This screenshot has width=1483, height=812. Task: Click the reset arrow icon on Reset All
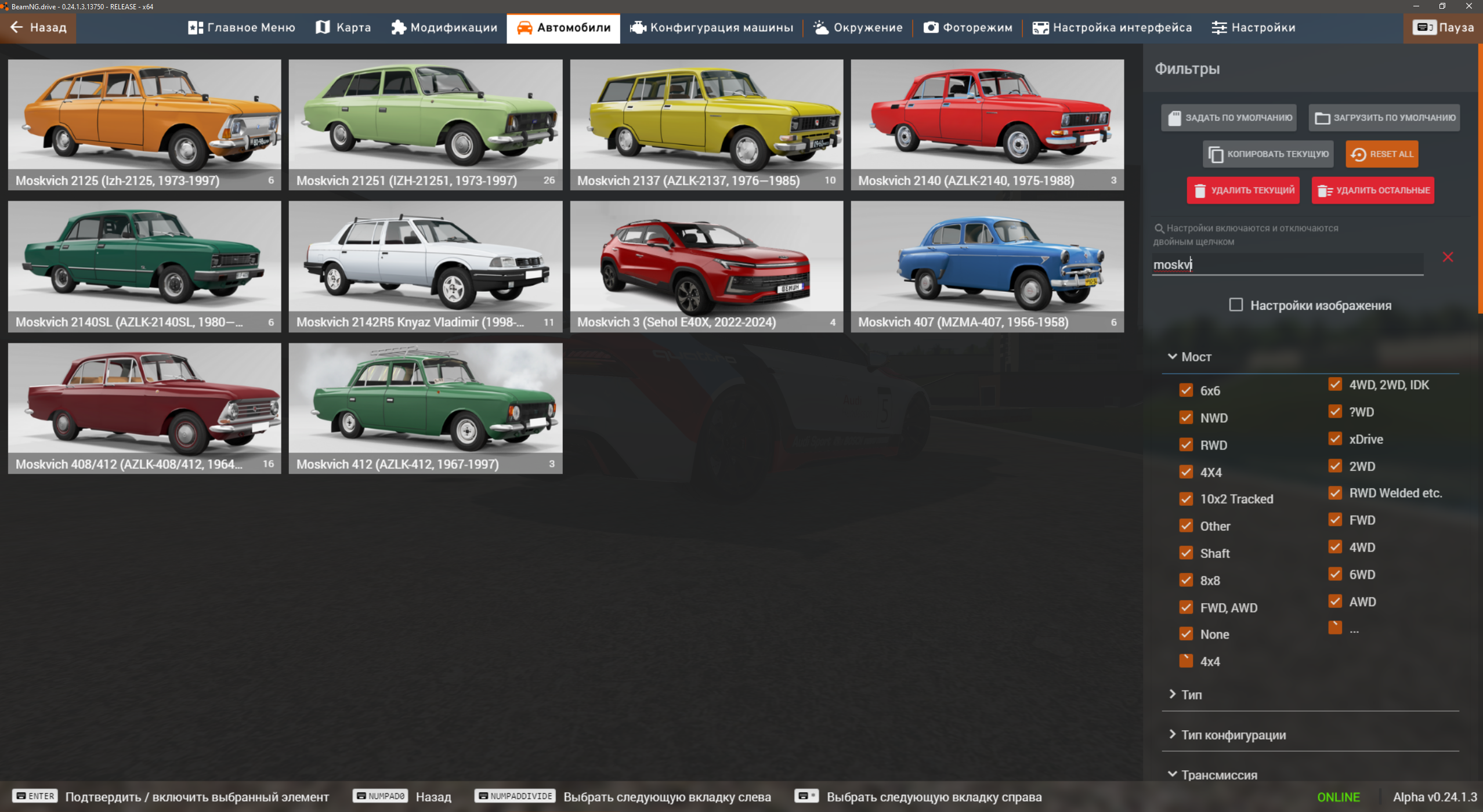1358,154
